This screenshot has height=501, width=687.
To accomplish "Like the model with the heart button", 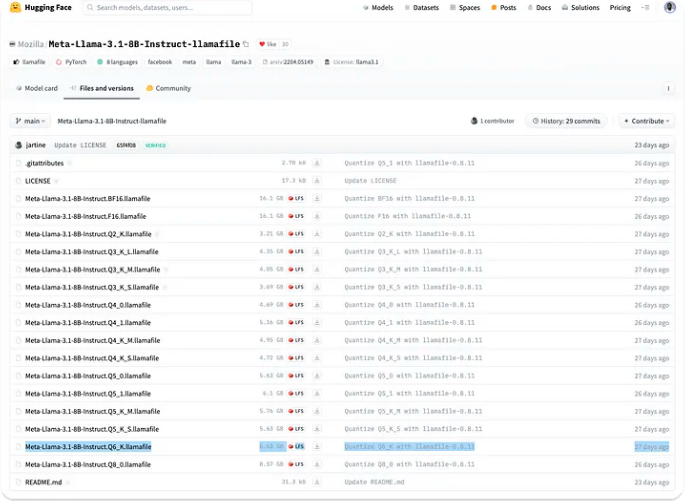I will pos(267,44).
